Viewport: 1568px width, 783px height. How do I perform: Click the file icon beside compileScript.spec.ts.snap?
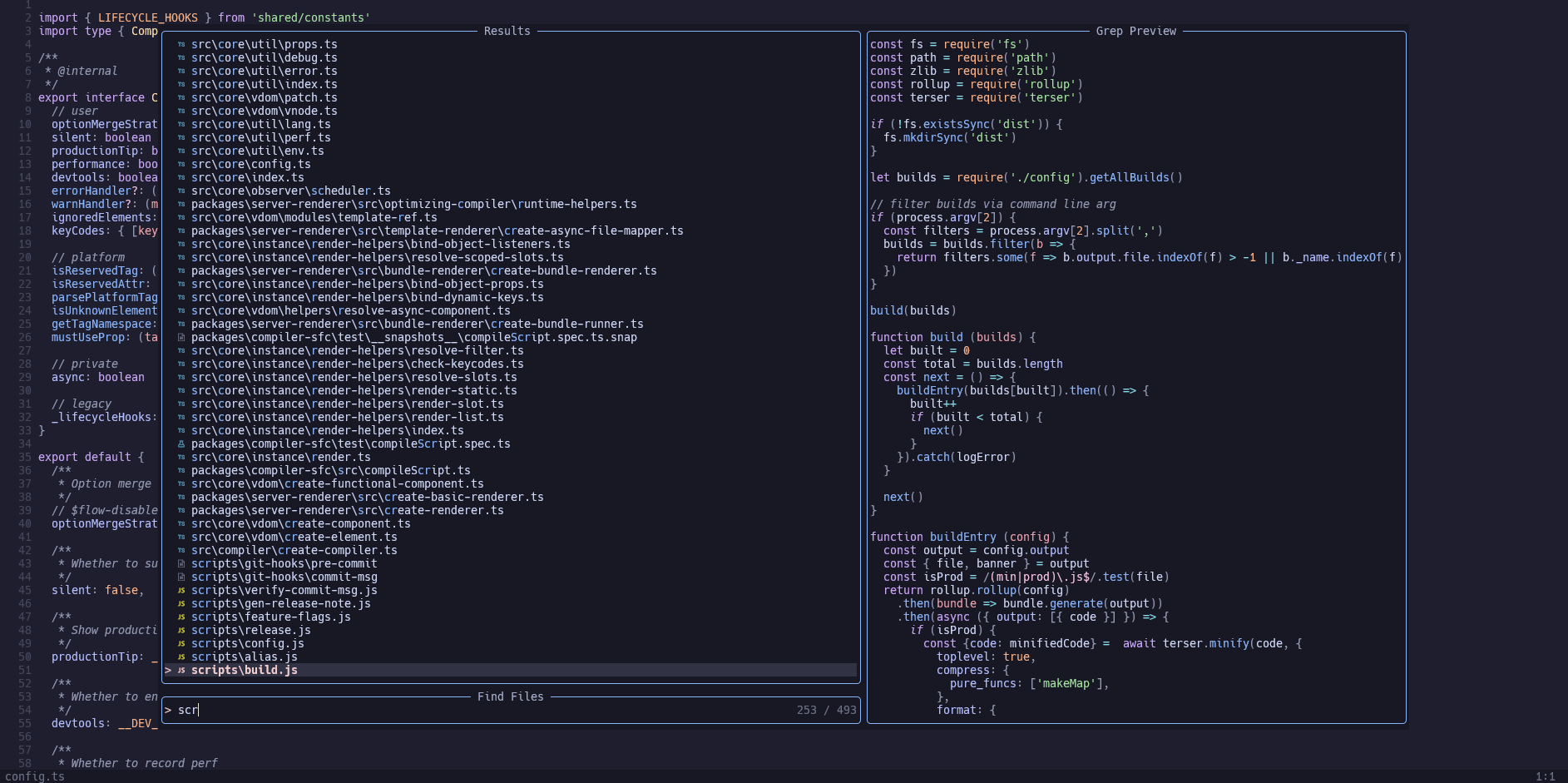tap(181, 337)
